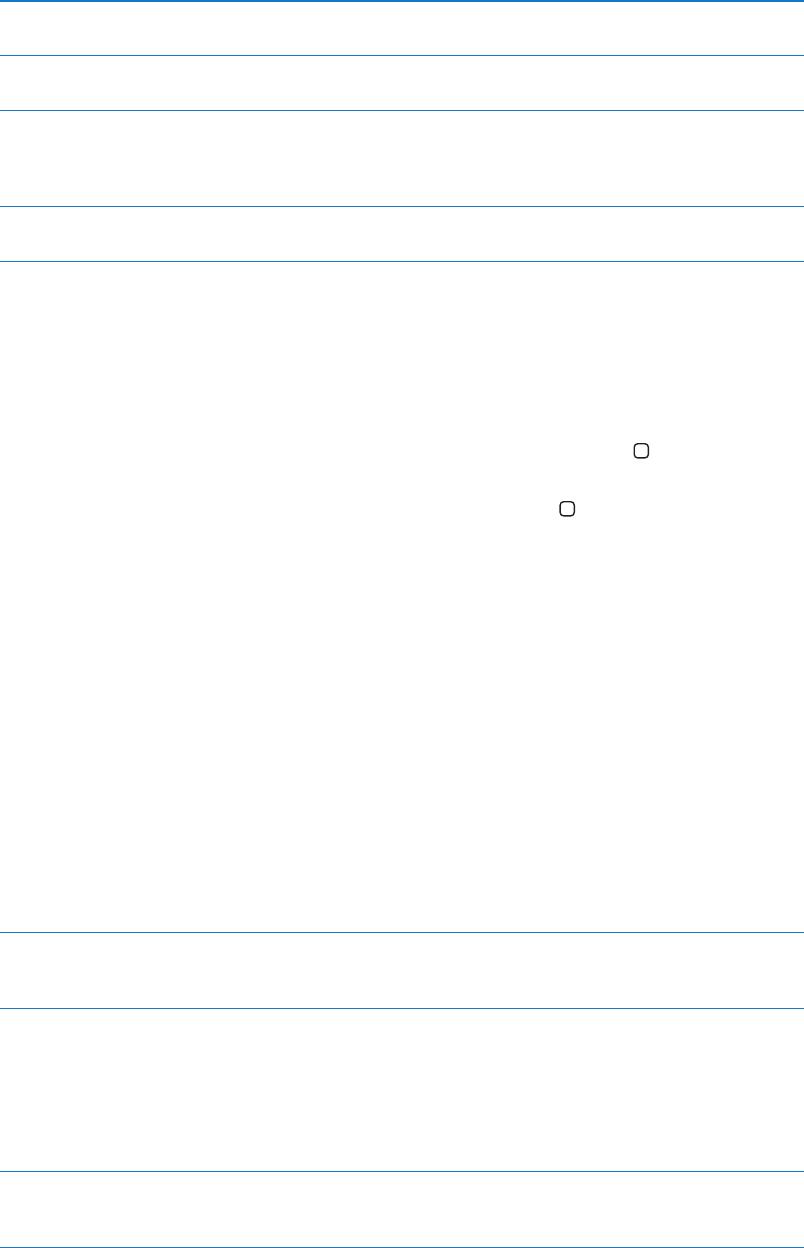The height and width of the screenshot is (1248, 804).
Task: Select the third blue divider line from top
Action: click(402, 110)
